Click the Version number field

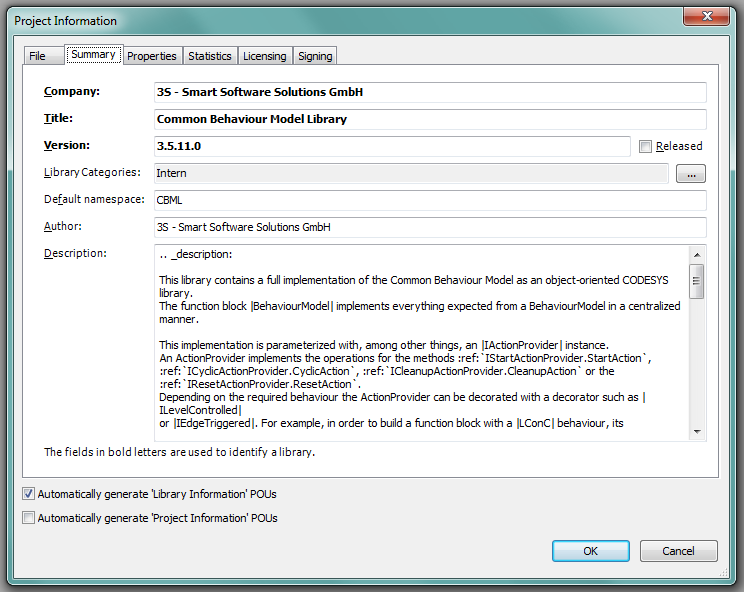point(391,146)
